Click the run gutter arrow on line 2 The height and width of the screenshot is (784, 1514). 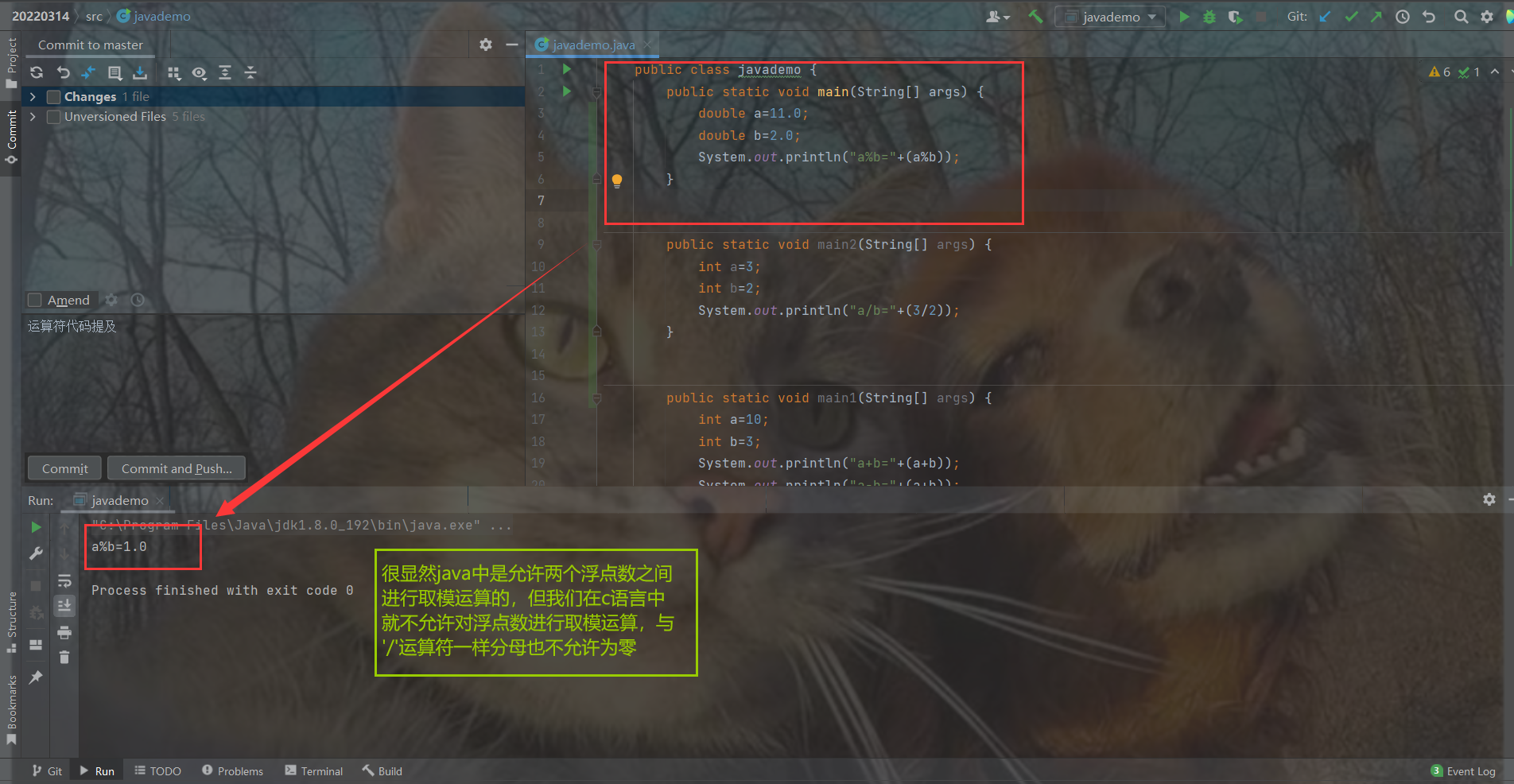(x=567, y=91)
